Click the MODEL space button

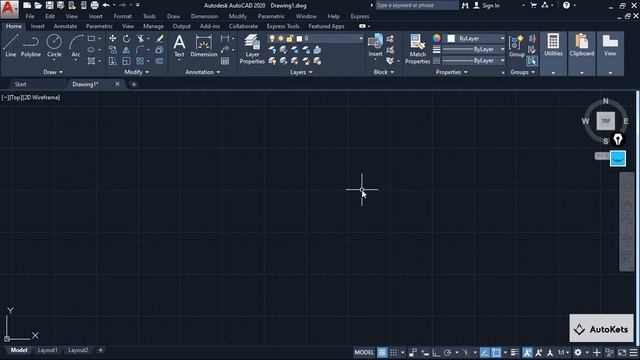click(x=364, y=352)
